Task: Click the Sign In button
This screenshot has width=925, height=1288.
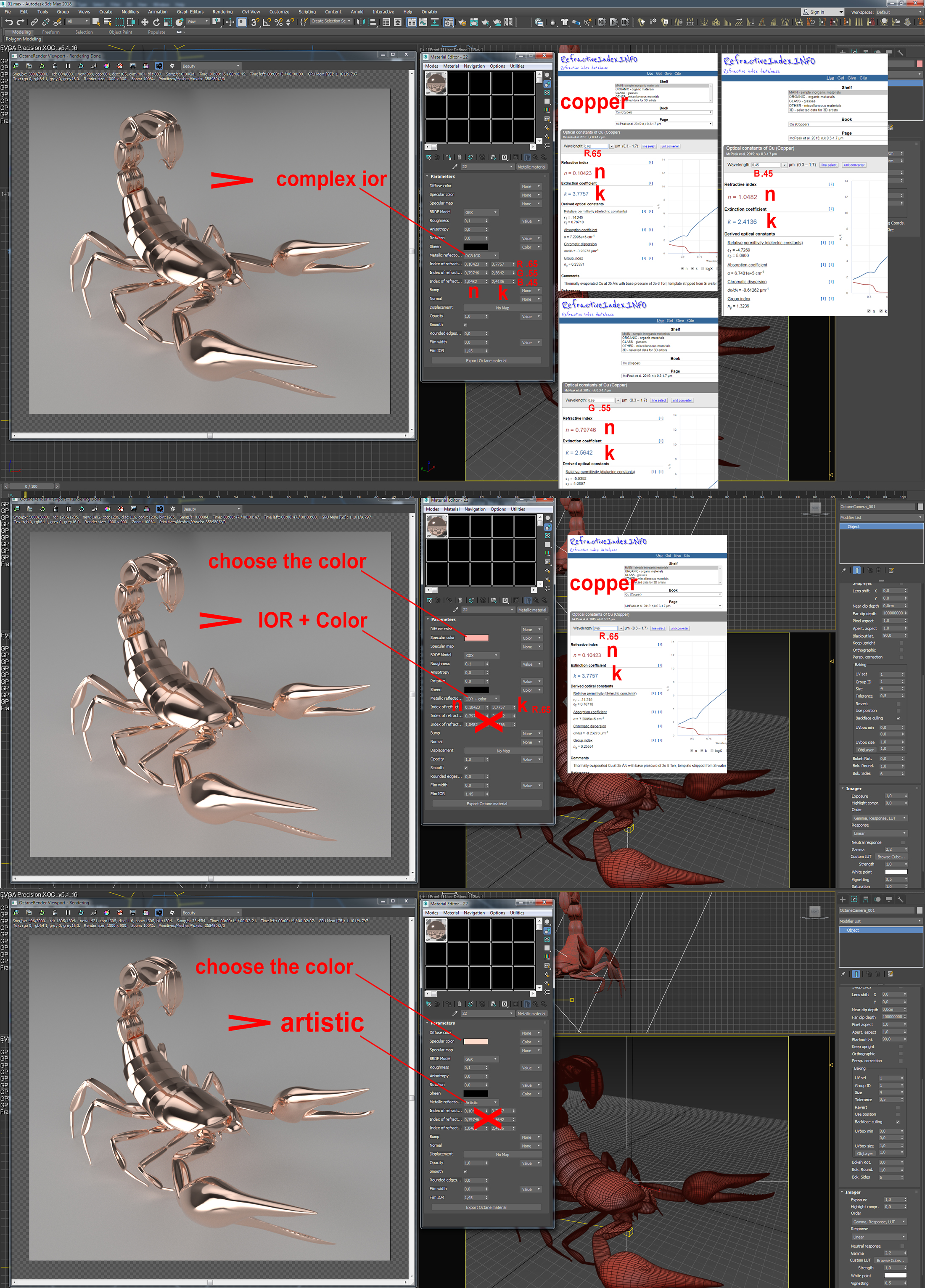Action: (817, 12)
